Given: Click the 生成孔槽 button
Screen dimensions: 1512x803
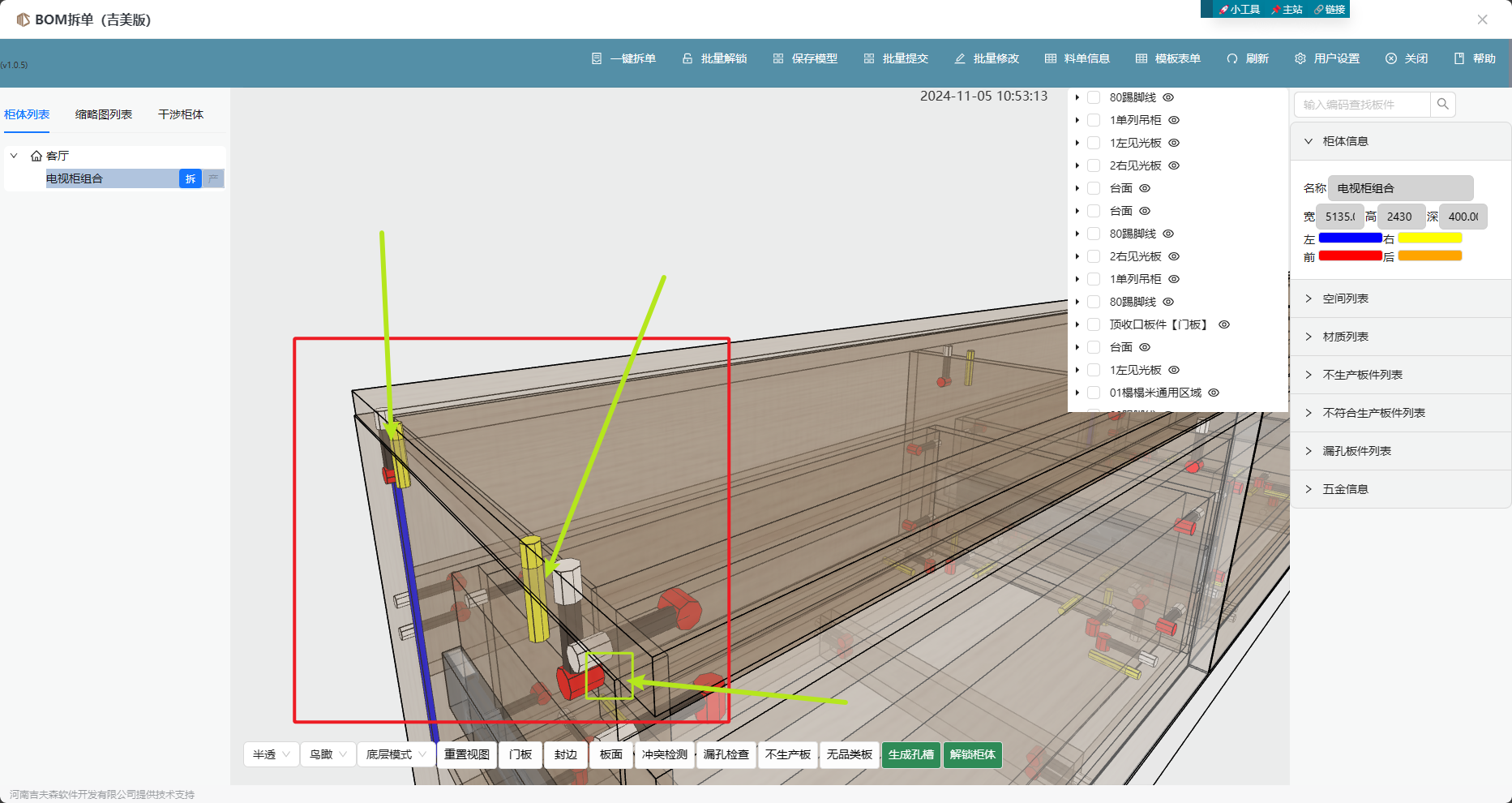Looking at the screenshot, I should tap(911, 754).
